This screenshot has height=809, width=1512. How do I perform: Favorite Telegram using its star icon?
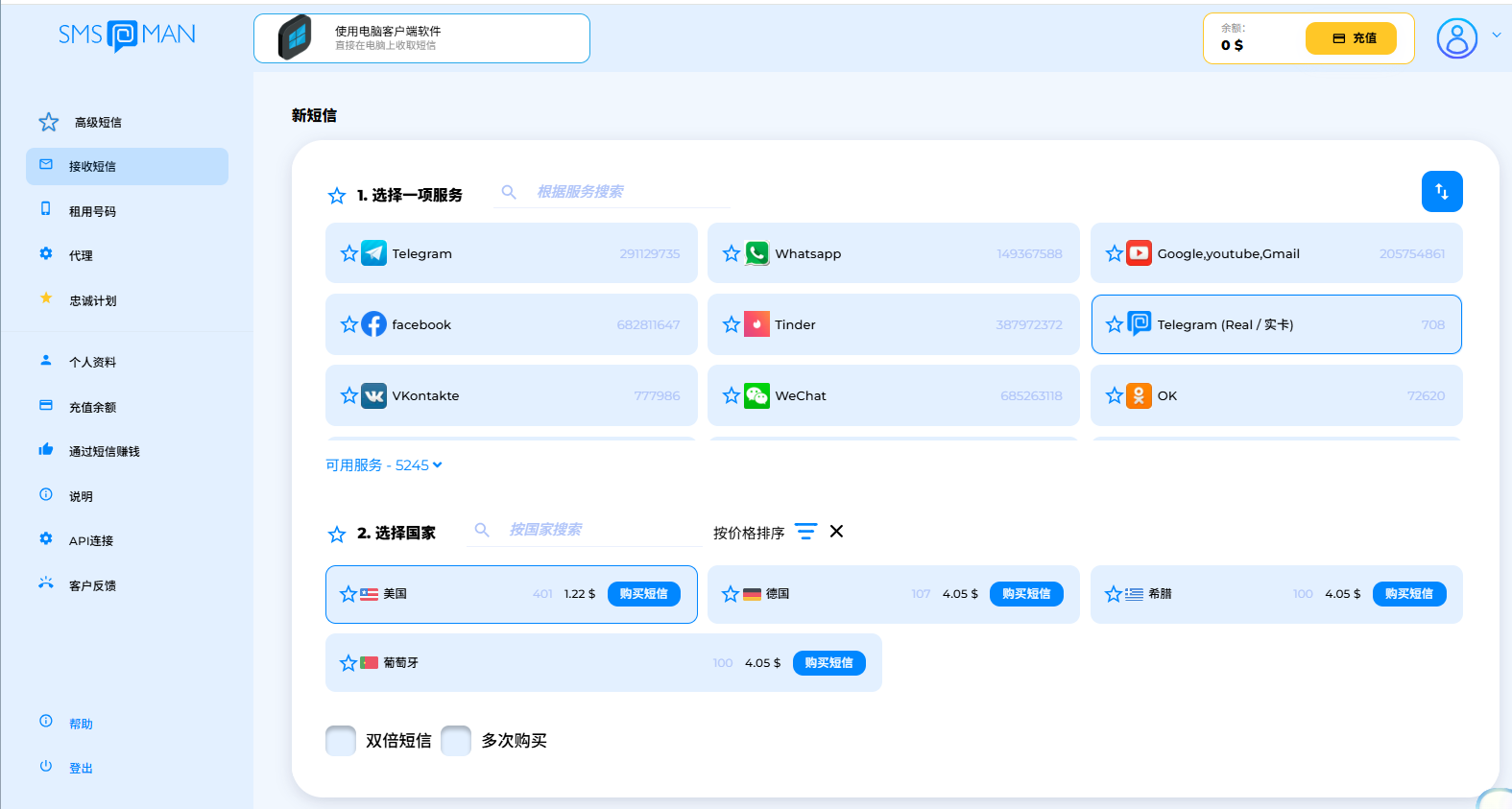pyautogui.click(x=348, y=253)
